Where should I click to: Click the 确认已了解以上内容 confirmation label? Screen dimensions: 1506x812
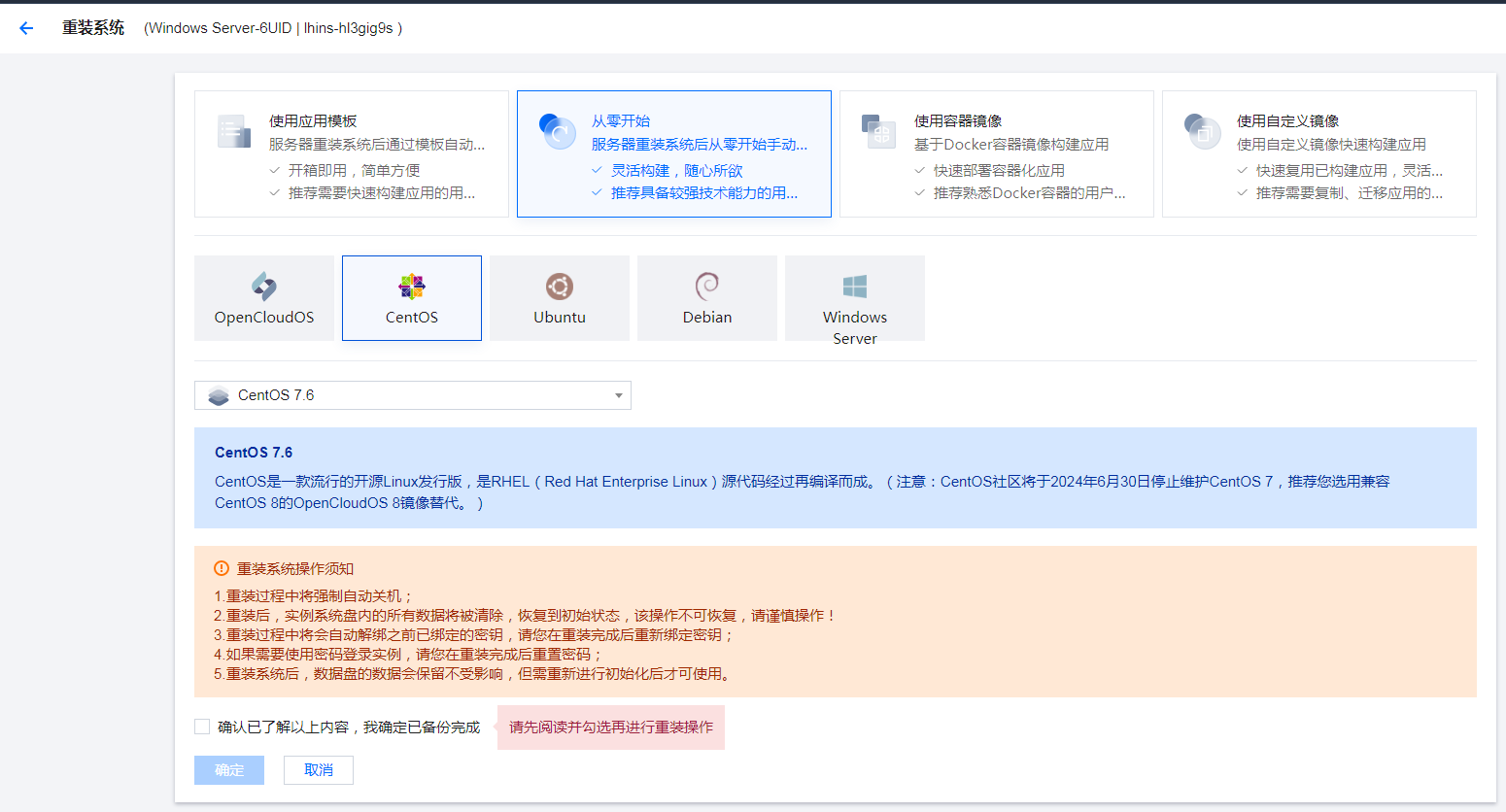pos(349,727)
